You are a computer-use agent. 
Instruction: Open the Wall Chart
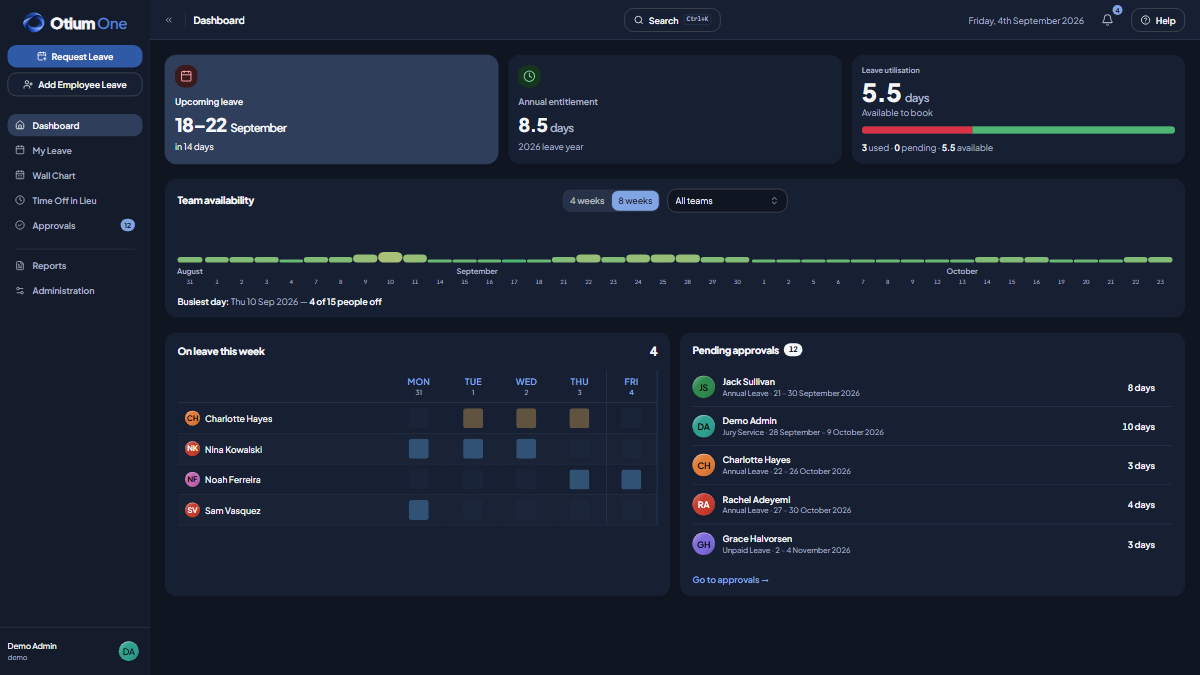[x=75, y=176]
